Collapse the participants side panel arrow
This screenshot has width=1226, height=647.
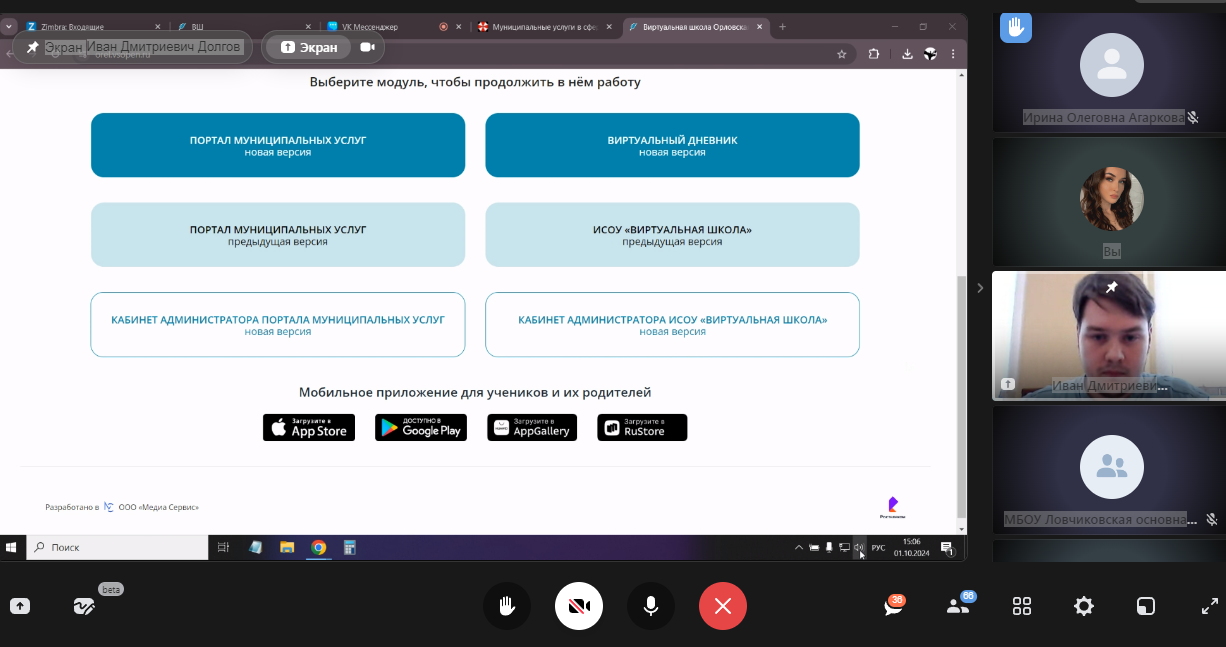980,288
